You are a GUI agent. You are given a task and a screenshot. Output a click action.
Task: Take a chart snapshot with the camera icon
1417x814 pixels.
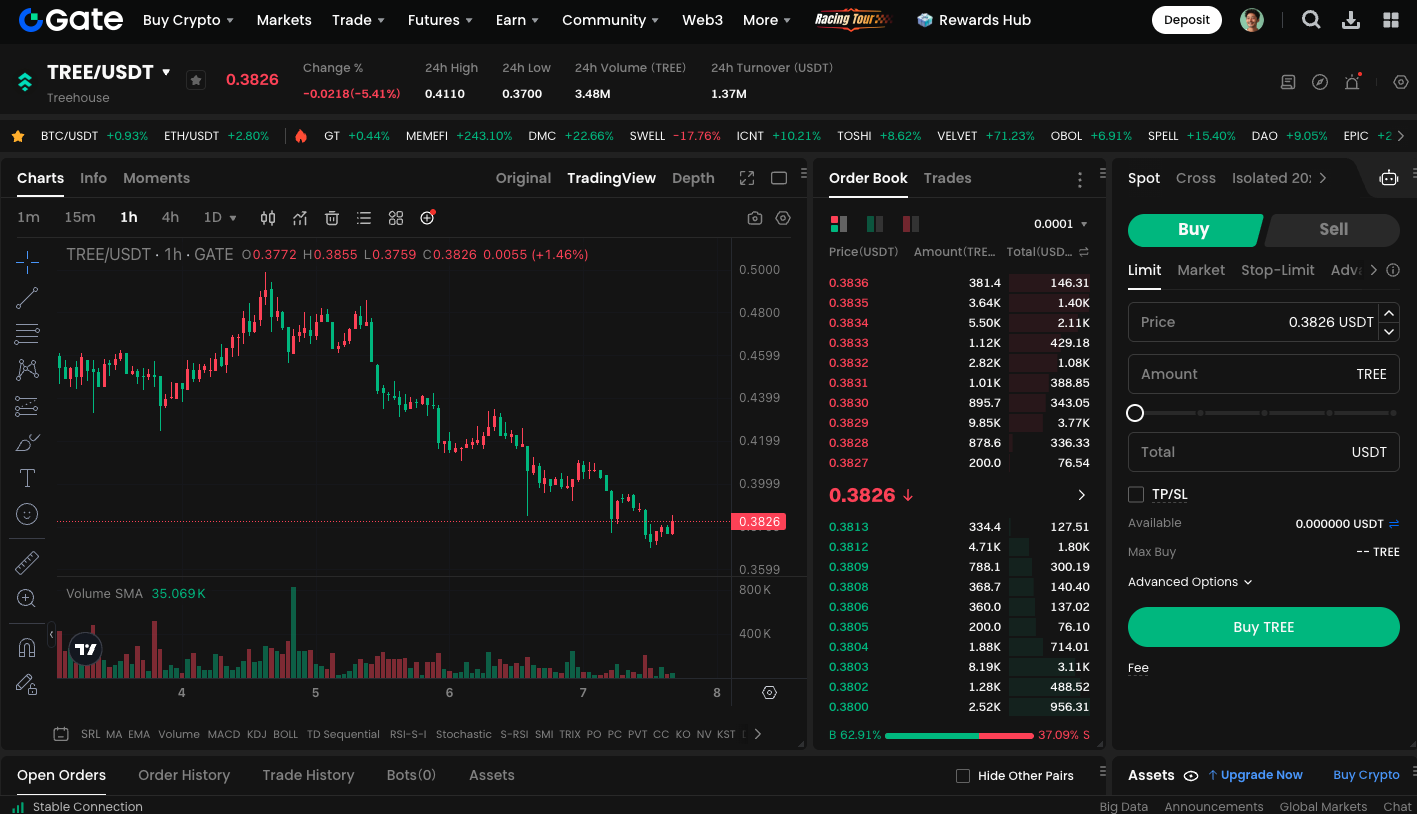pyautogui.click(x=755, y=218)
